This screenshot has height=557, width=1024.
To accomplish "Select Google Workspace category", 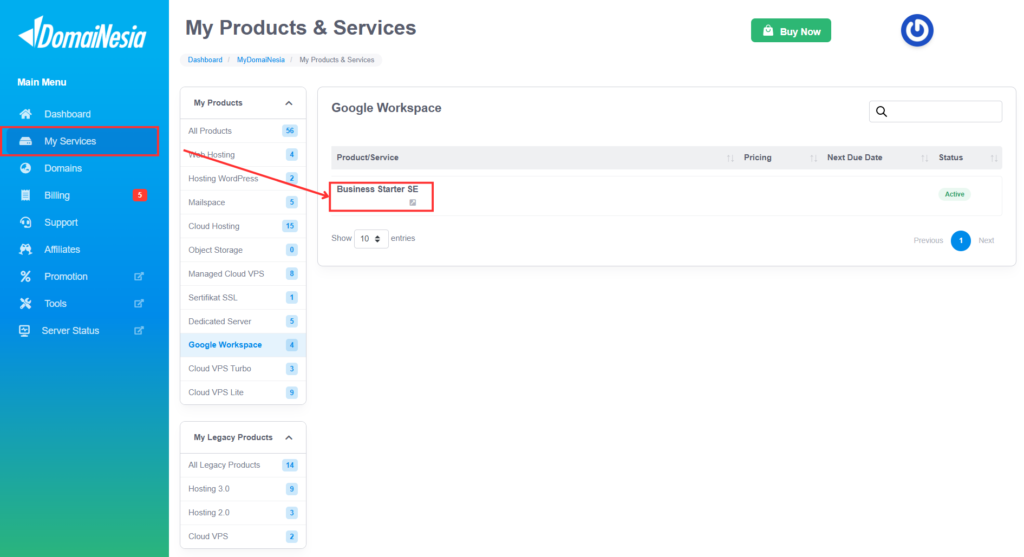I will 243,345.
